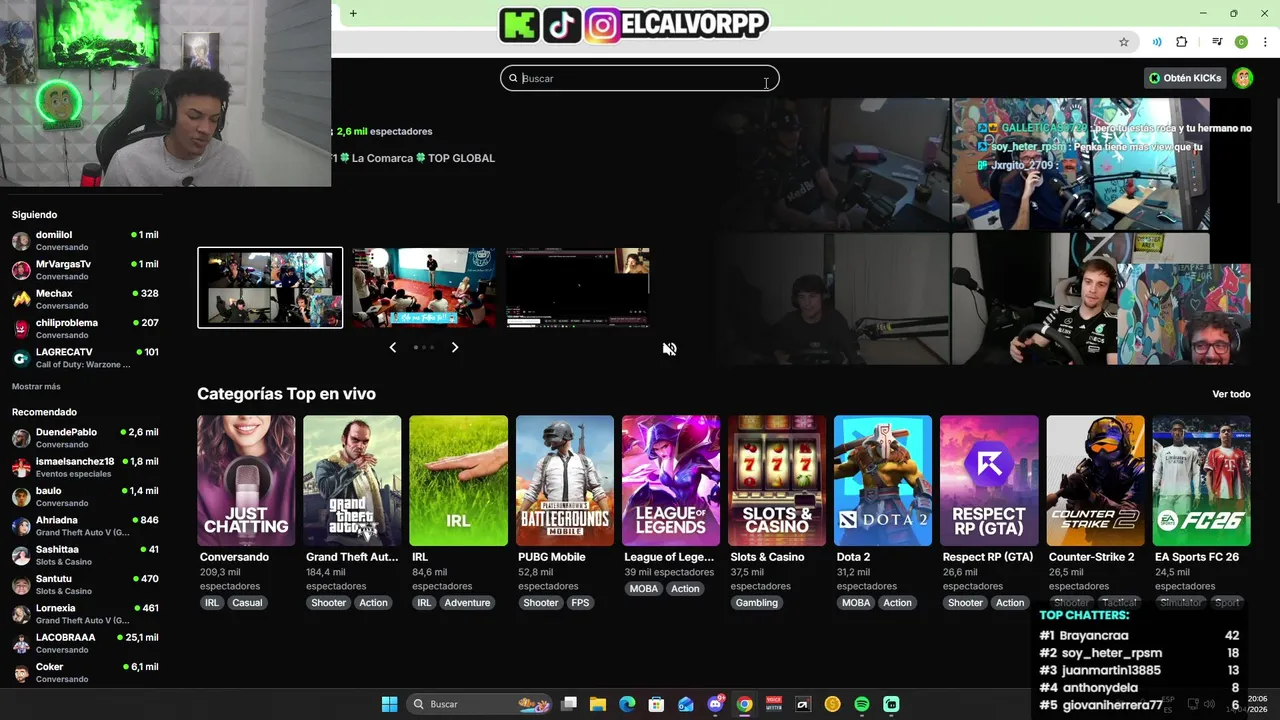1280x720 pixels.
Task: Open the Chrome profile avatar
Action: tap(1241, 42)
